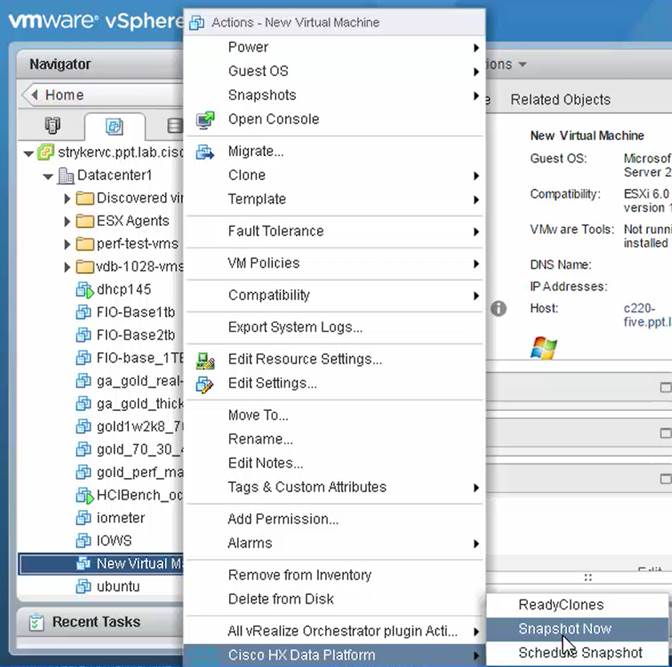Select the gold_70_30 VM row
The width and height of the screenshot is (672, 667).
coord(101,450)
